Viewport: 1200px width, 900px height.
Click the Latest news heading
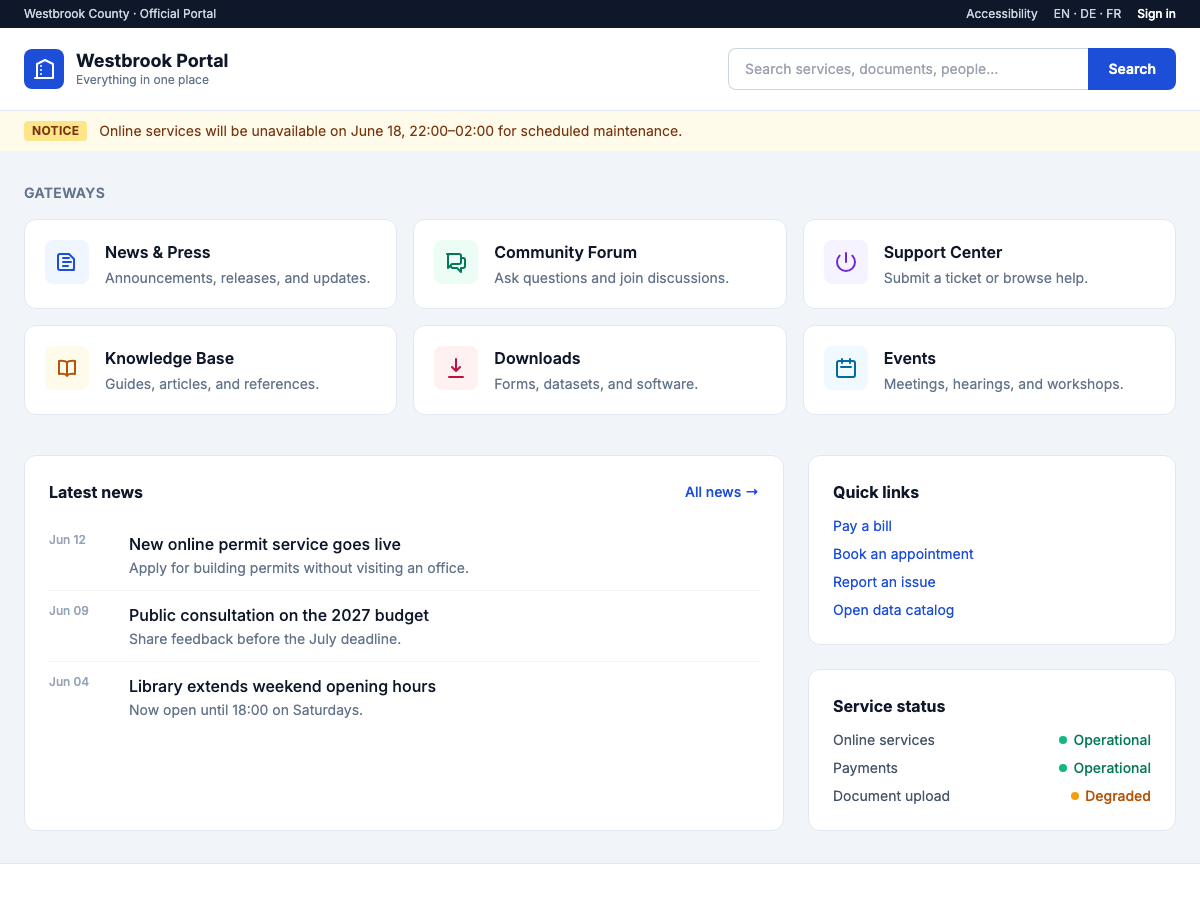(x=96, y=492)
